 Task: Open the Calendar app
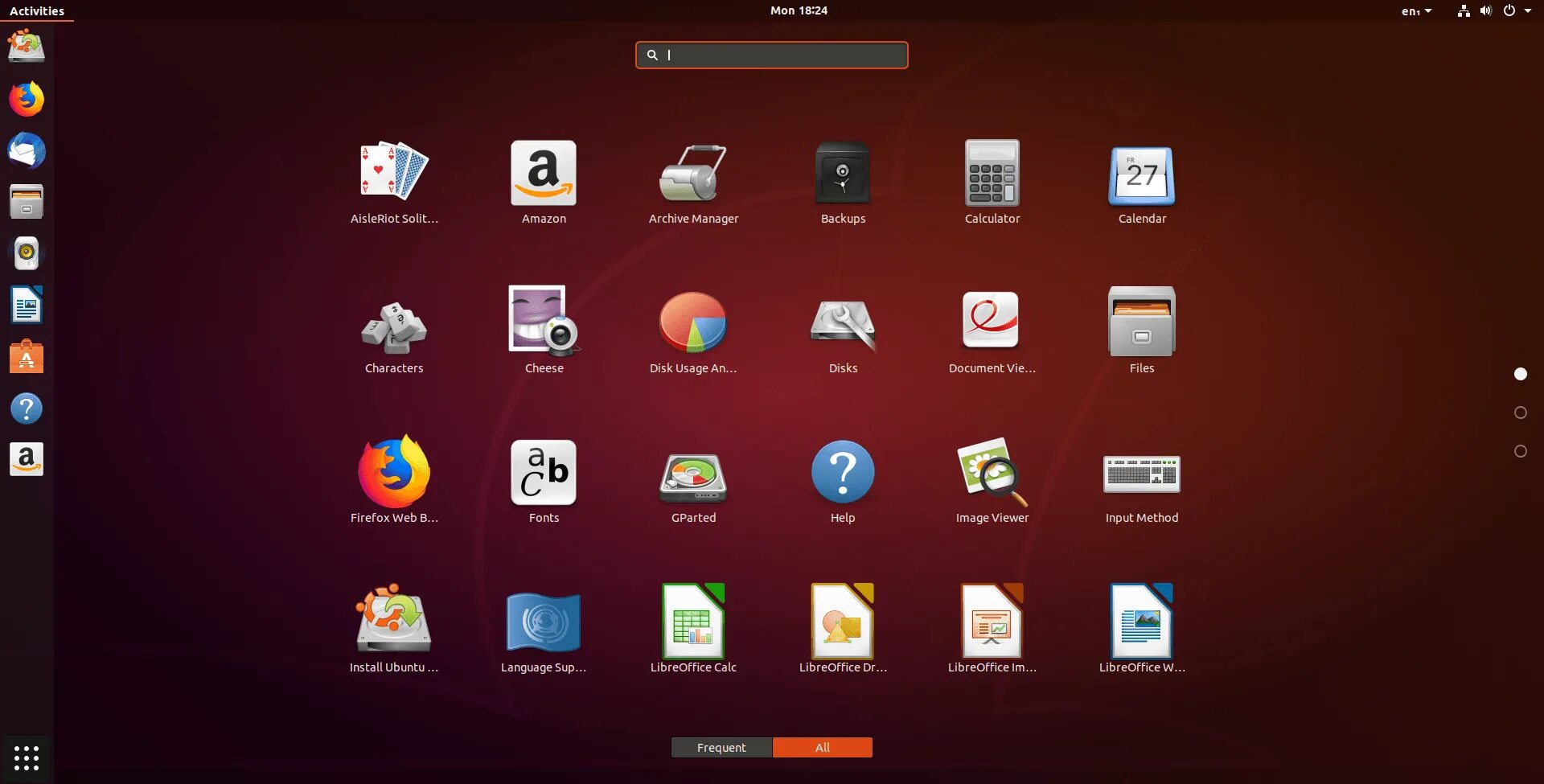(1142, 183)
